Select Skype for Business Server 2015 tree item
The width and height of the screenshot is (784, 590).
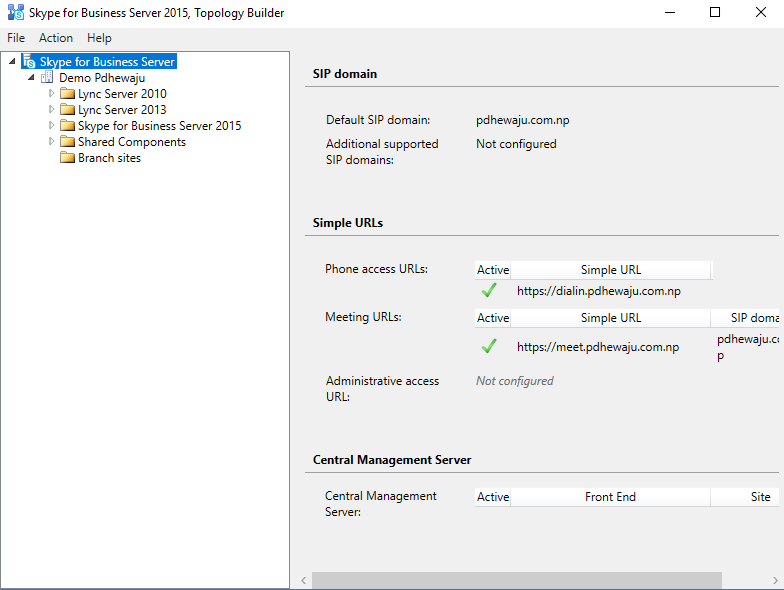160,126
